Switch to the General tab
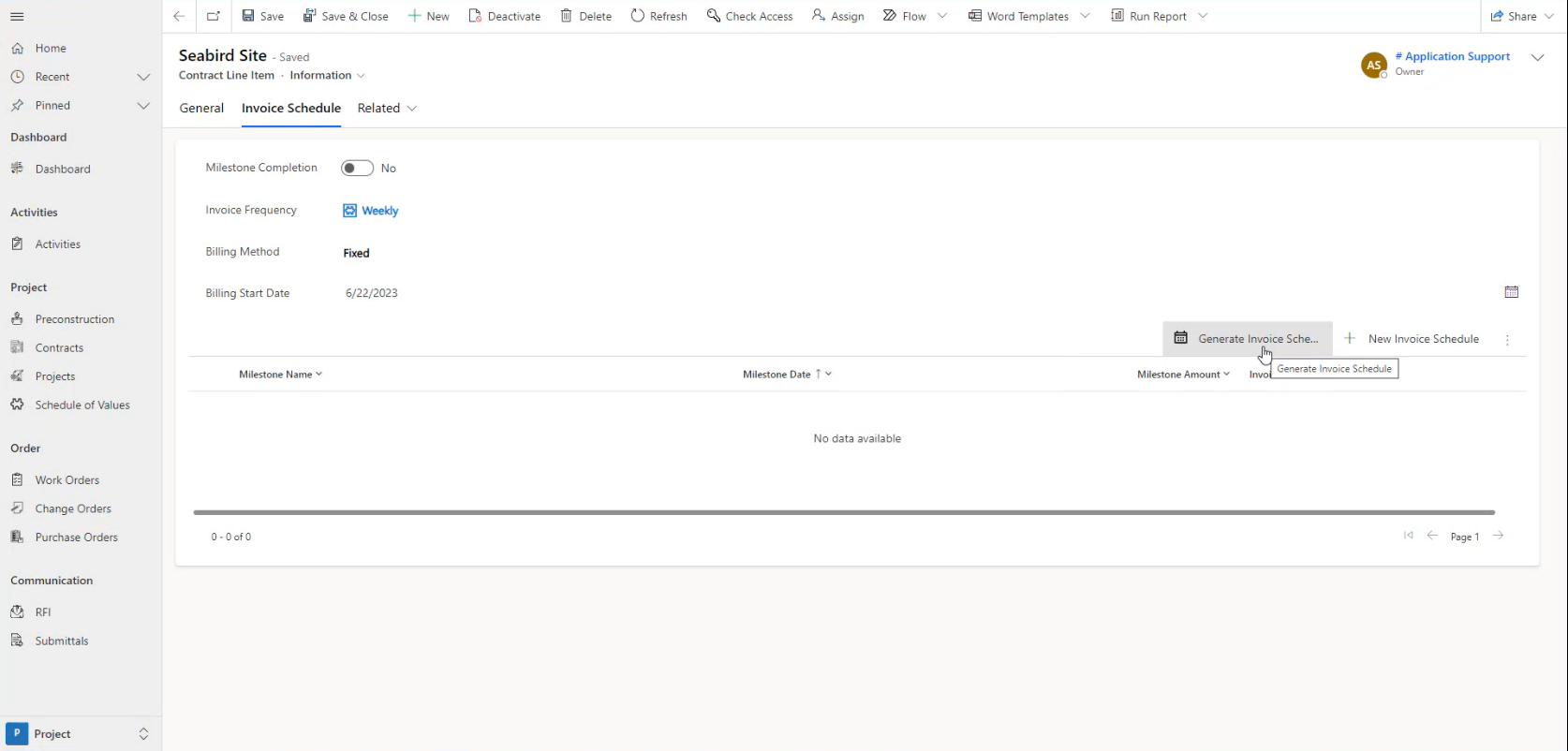This screenshot has height=751, width=1568. 201,109
